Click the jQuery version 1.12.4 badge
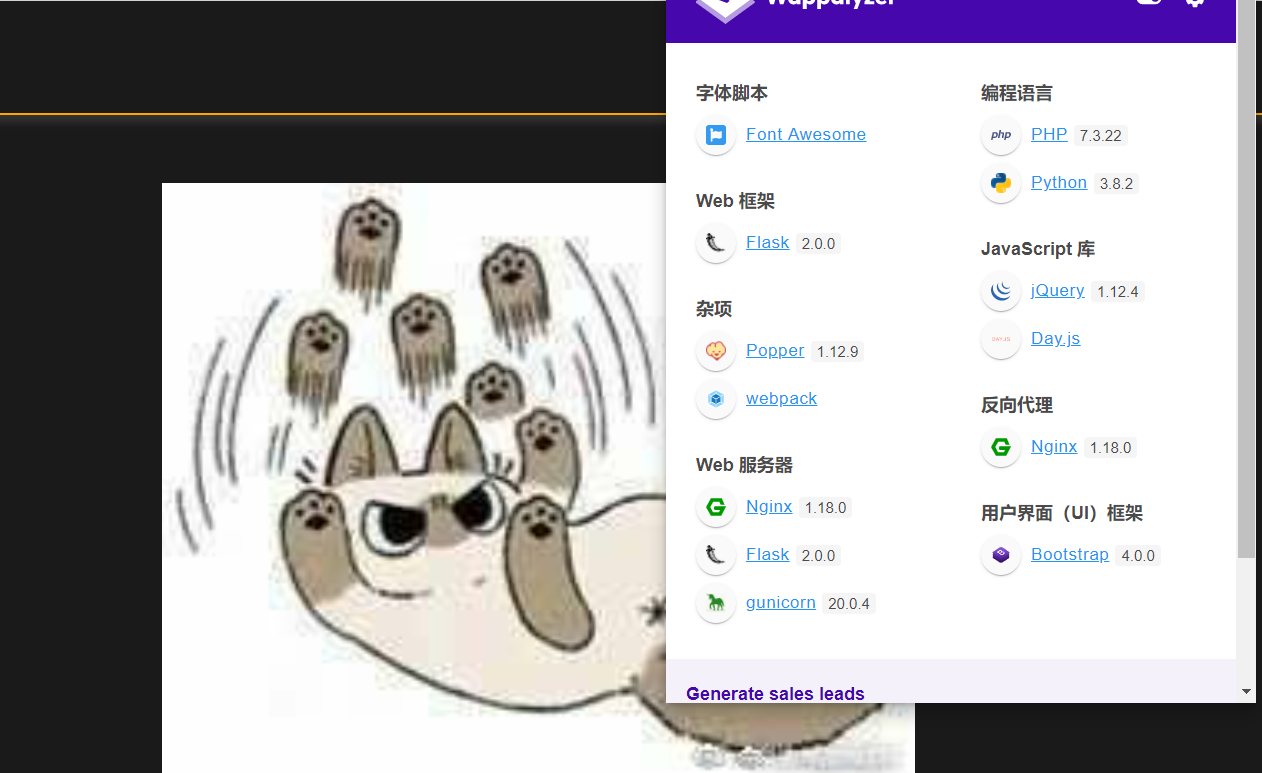This screenshot has width=1262, height=773. point(1118,292)
